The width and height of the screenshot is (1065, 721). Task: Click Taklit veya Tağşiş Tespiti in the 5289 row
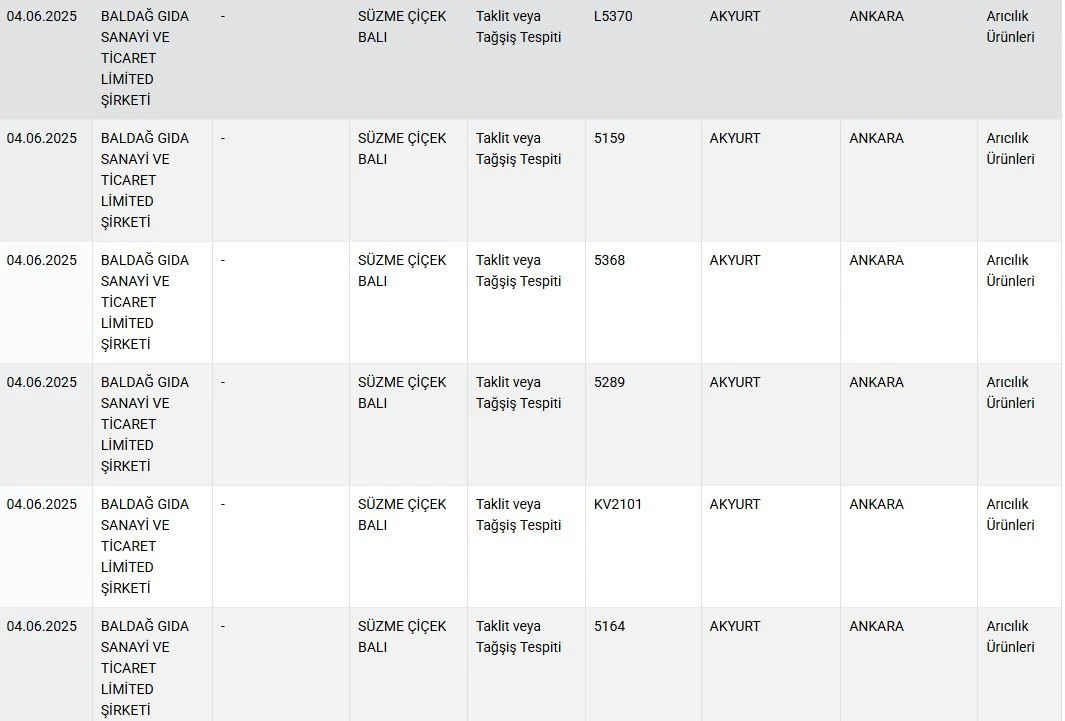[x=518, y=392]
